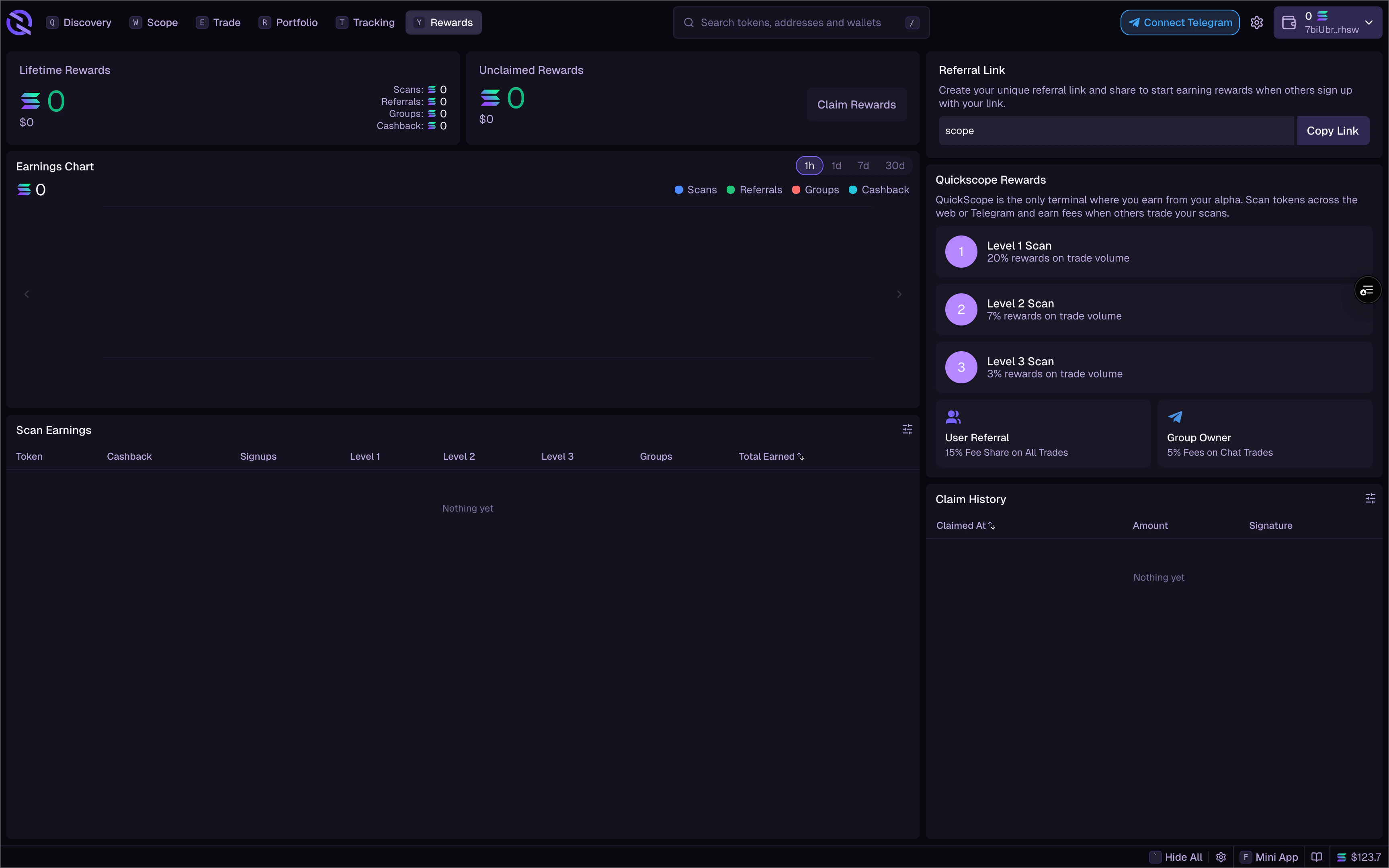The image size is (1389, 868).
Task: Toggle the Referrals legend in the Earnings Chart
Action: click(754, 189)
